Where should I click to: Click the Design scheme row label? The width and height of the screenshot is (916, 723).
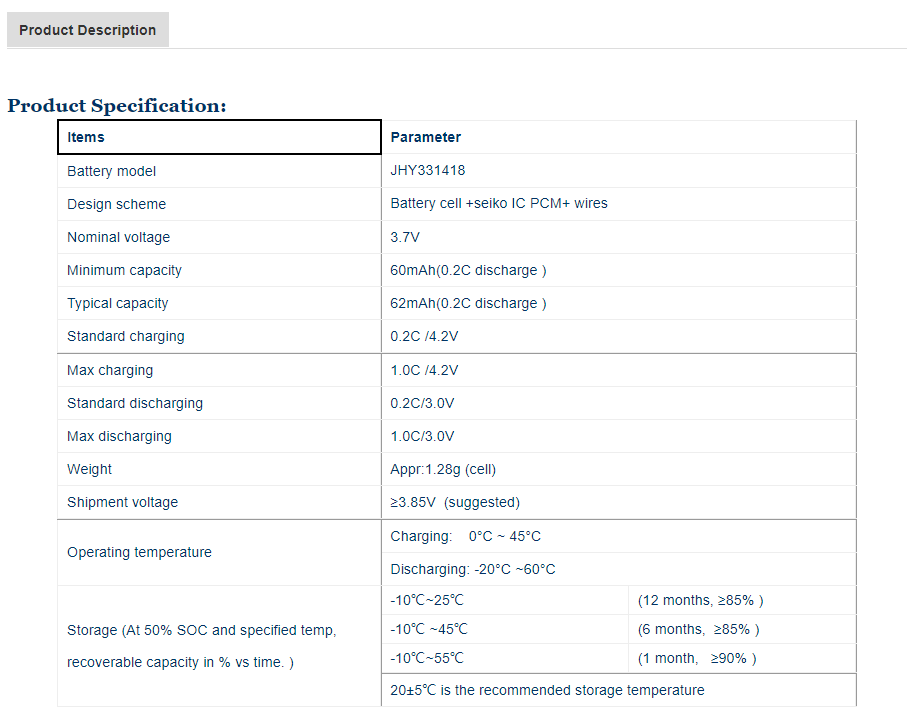pyautogui.click(x=116, y=204)
